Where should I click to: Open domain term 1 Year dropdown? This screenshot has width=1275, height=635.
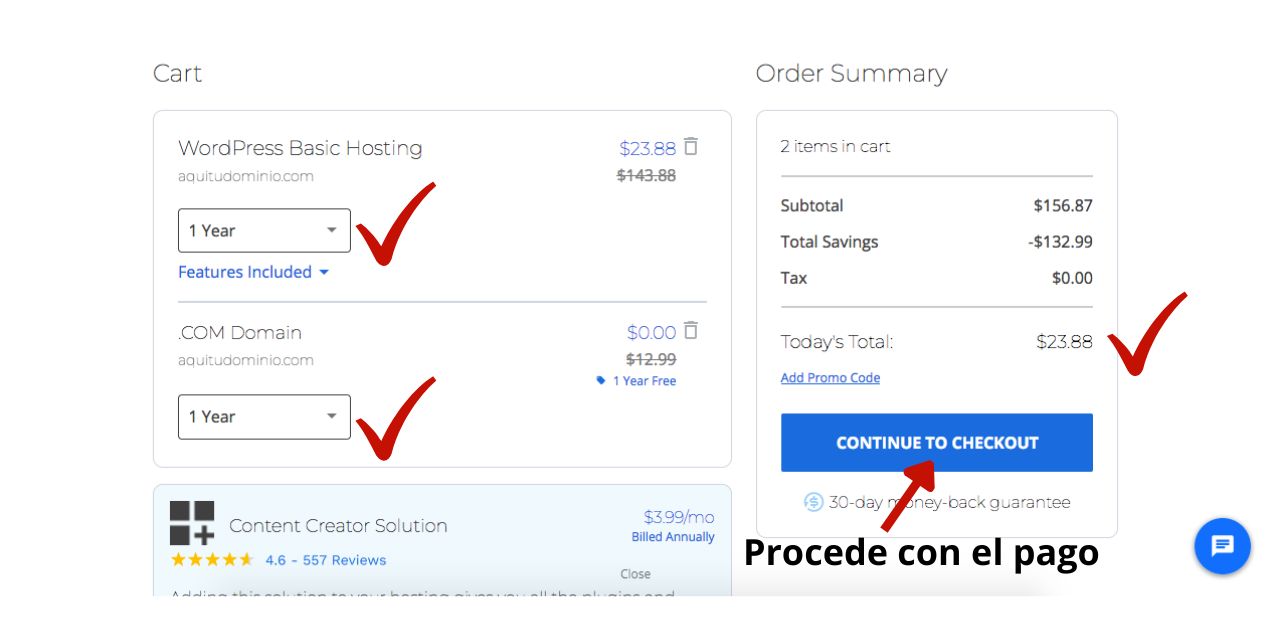(264, 416)
